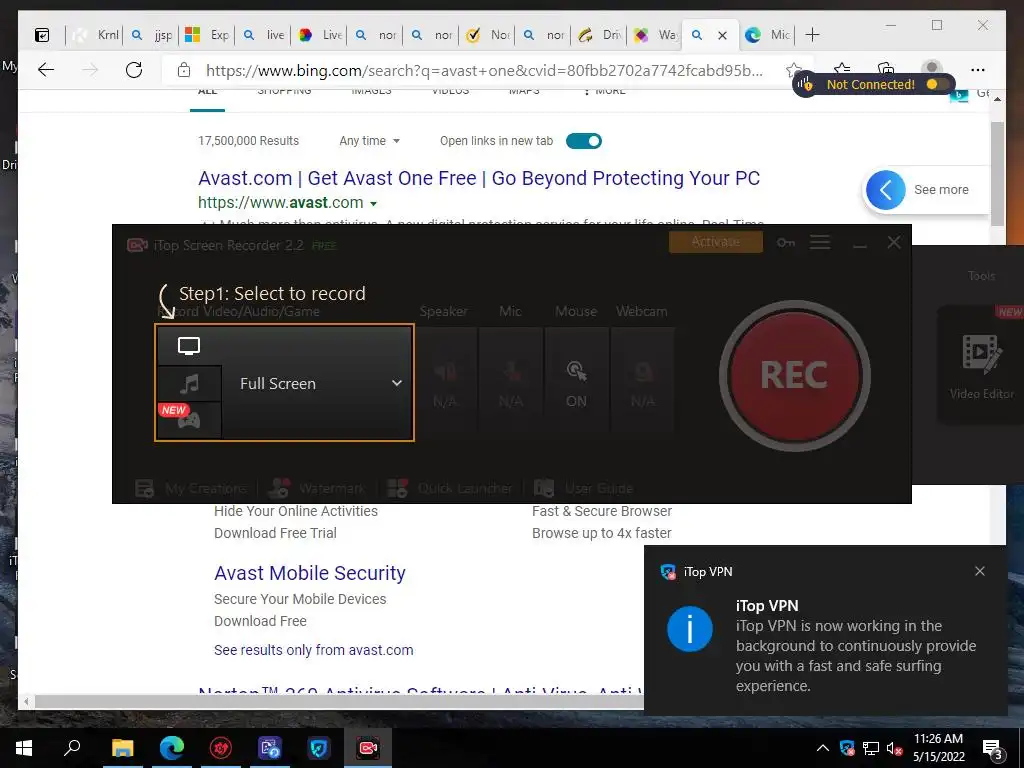Image resolution: width=1024 pixels, height=768 pixels.
Task: Click the Download Free Trial text
Action: 276,533
